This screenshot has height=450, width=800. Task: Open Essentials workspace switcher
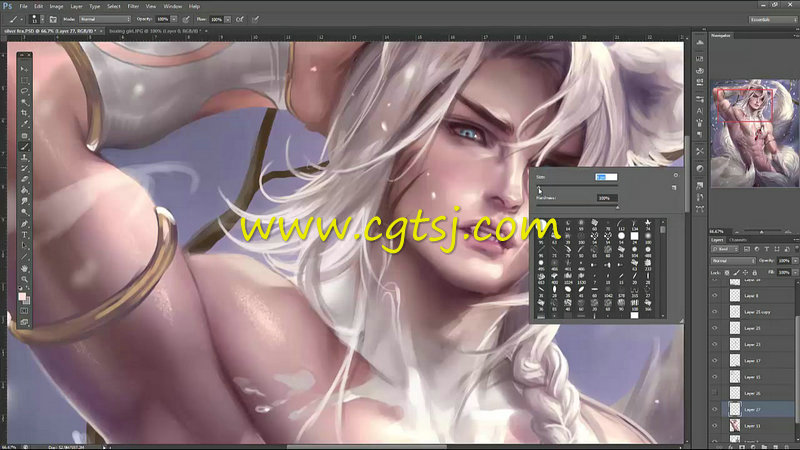(x=772, y=19)
